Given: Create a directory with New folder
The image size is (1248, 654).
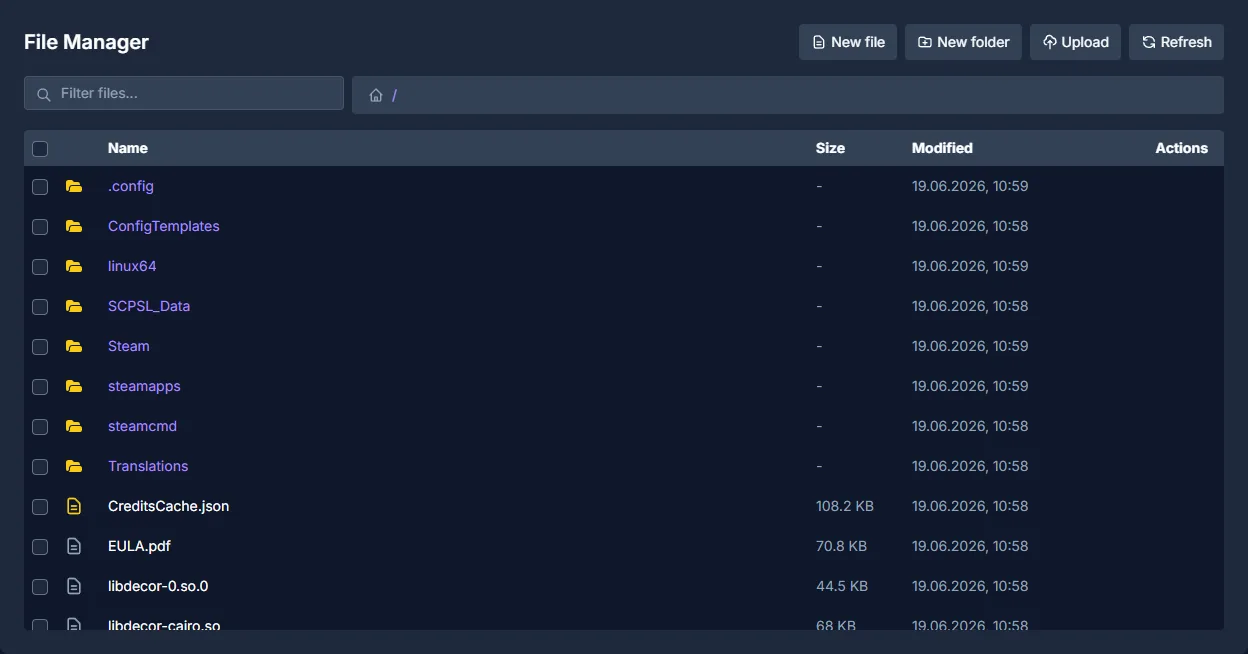Looking at the screenshot, I should (x=963, y=42).
